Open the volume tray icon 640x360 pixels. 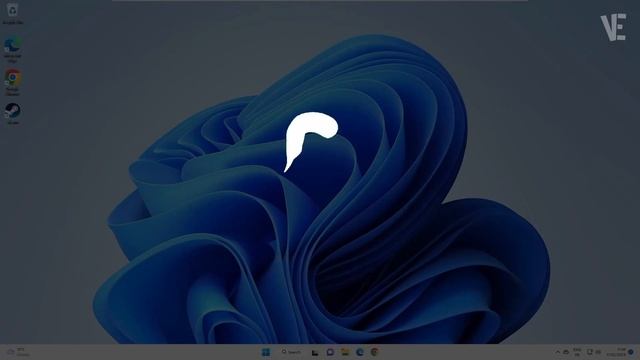(599, 352)
